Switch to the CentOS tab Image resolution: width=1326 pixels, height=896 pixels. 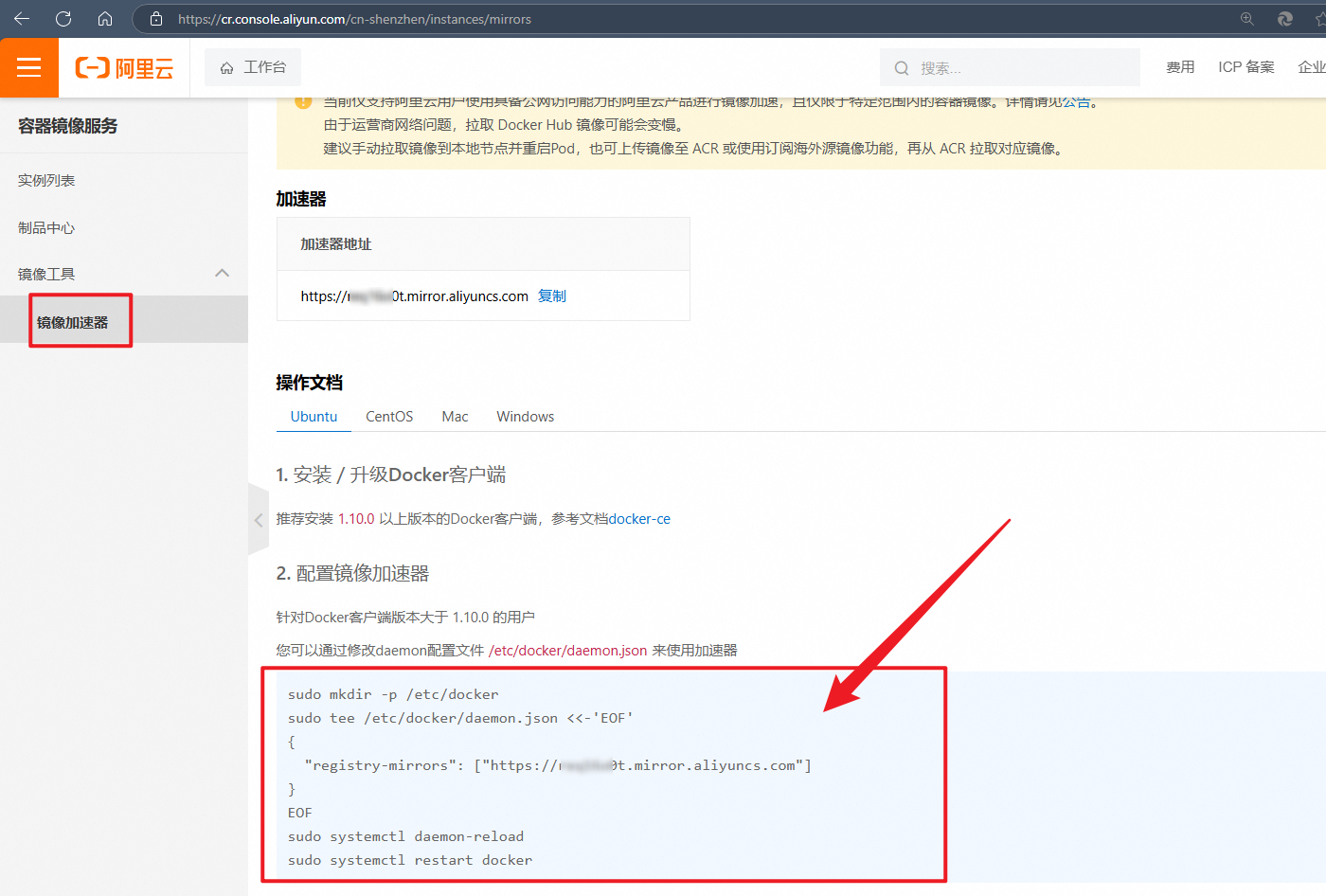[389, 417]
